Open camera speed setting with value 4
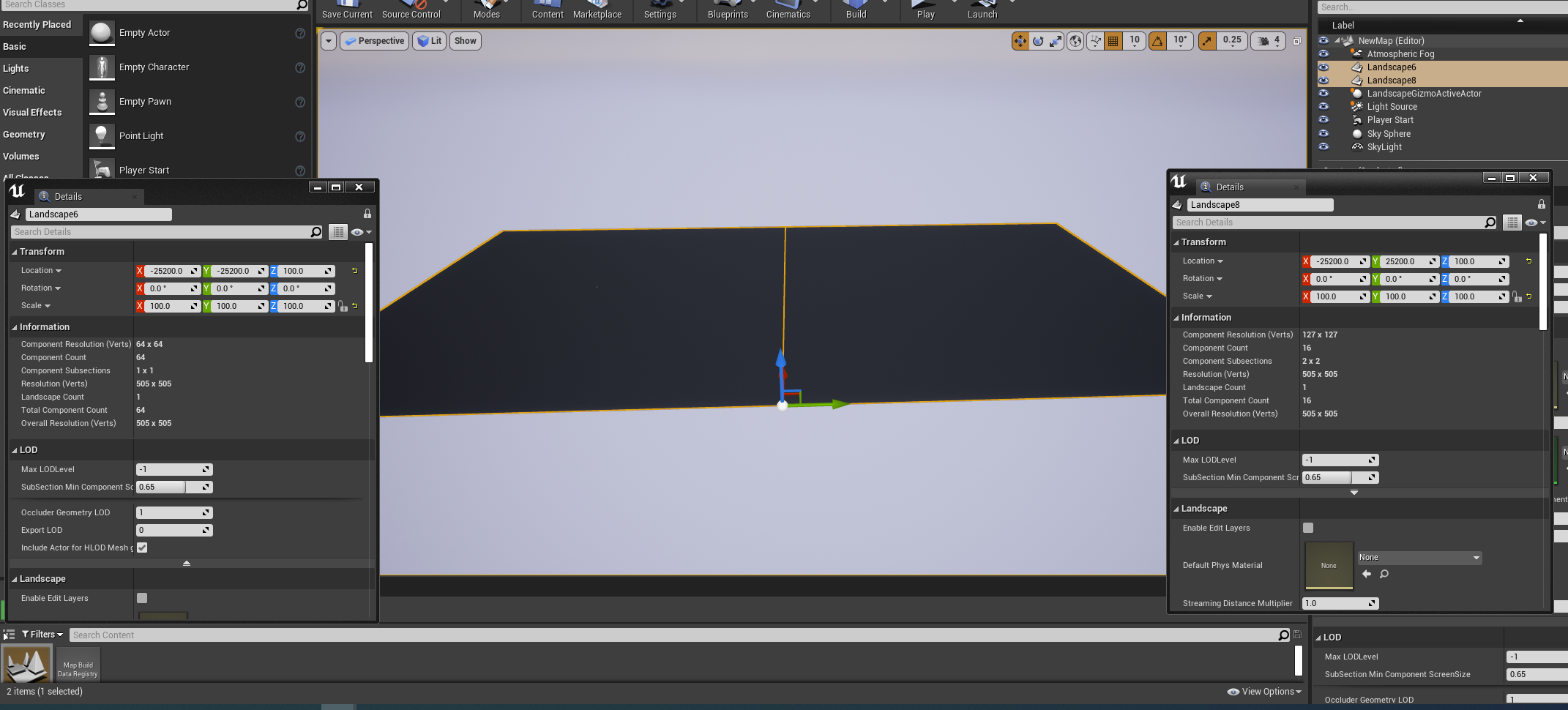The image size is (1568, 710). pyautogui.click(x=1269, y=41)
